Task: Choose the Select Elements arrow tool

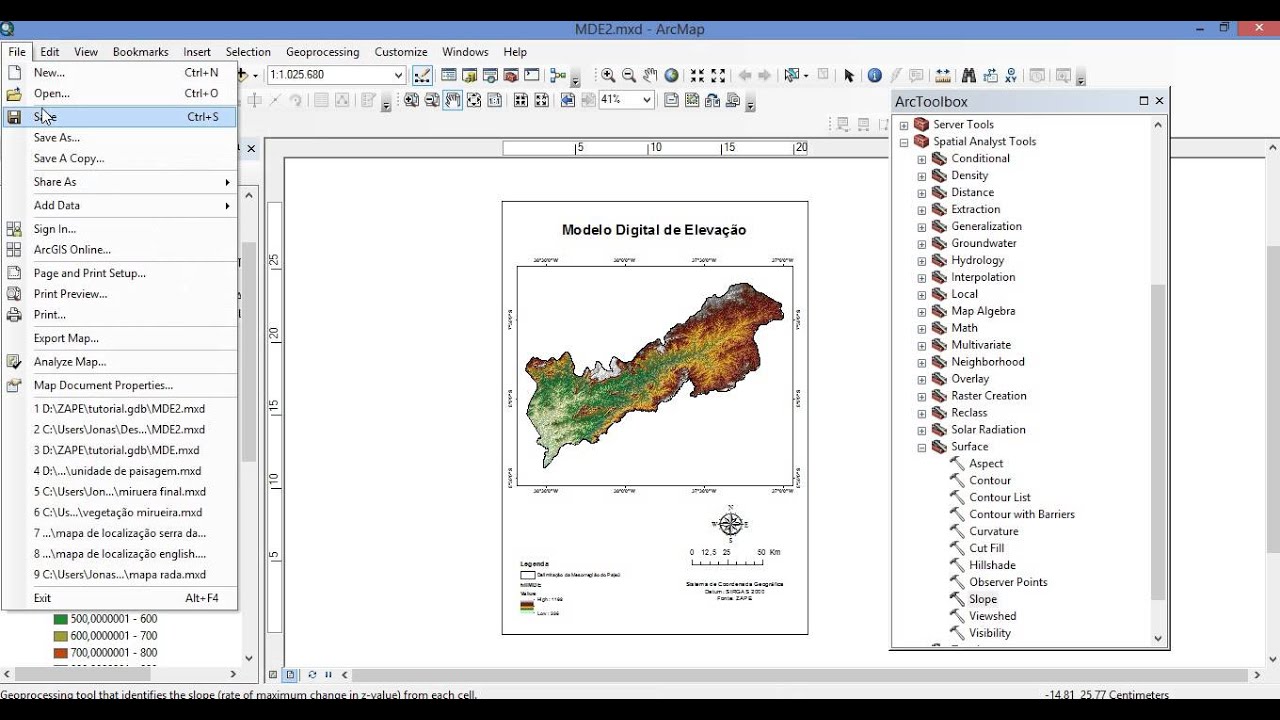Action: (849, 75)
